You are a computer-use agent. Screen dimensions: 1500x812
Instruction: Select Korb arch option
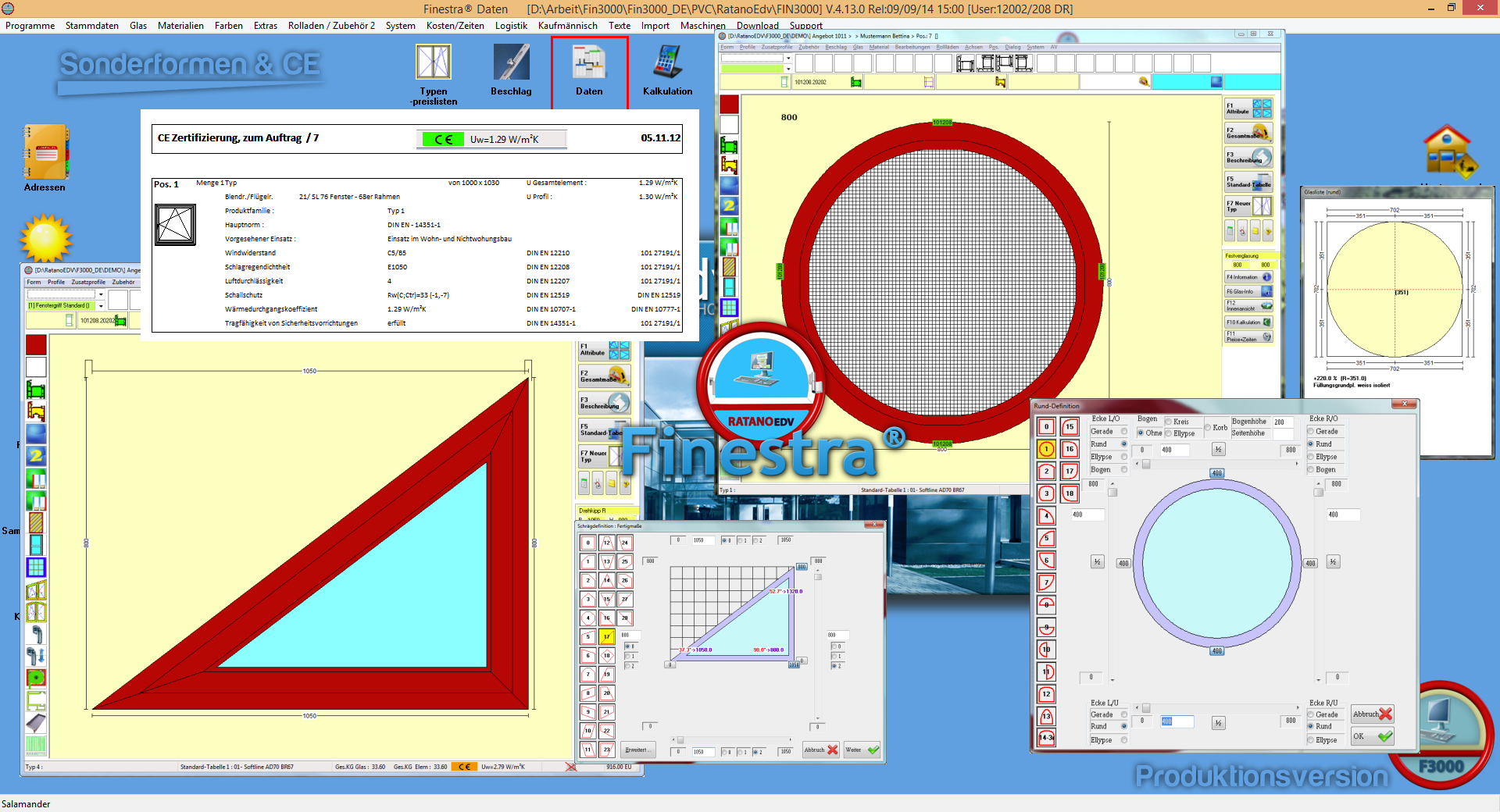(x=1208, y=427)
